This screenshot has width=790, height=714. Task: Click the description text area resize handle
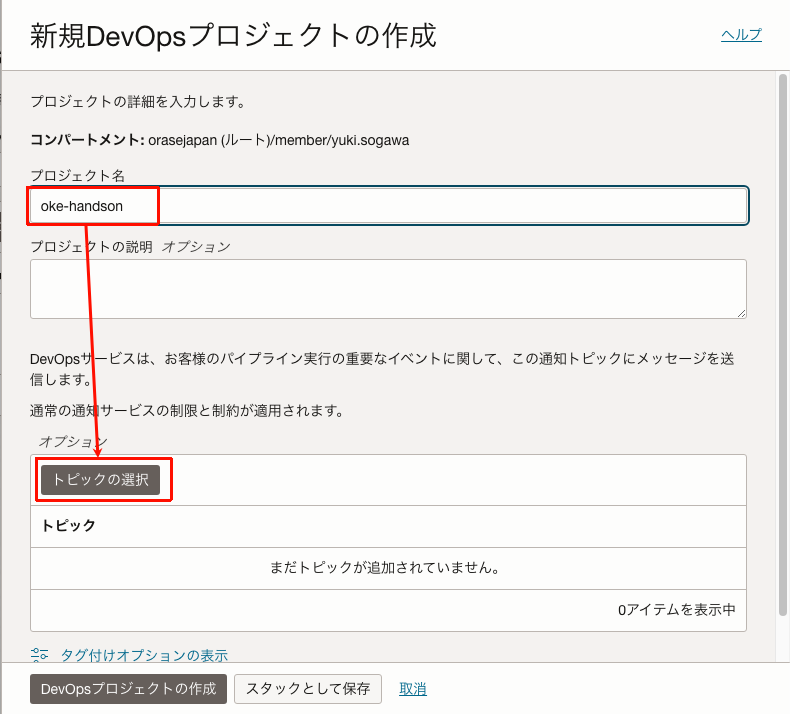pos(741,313)
